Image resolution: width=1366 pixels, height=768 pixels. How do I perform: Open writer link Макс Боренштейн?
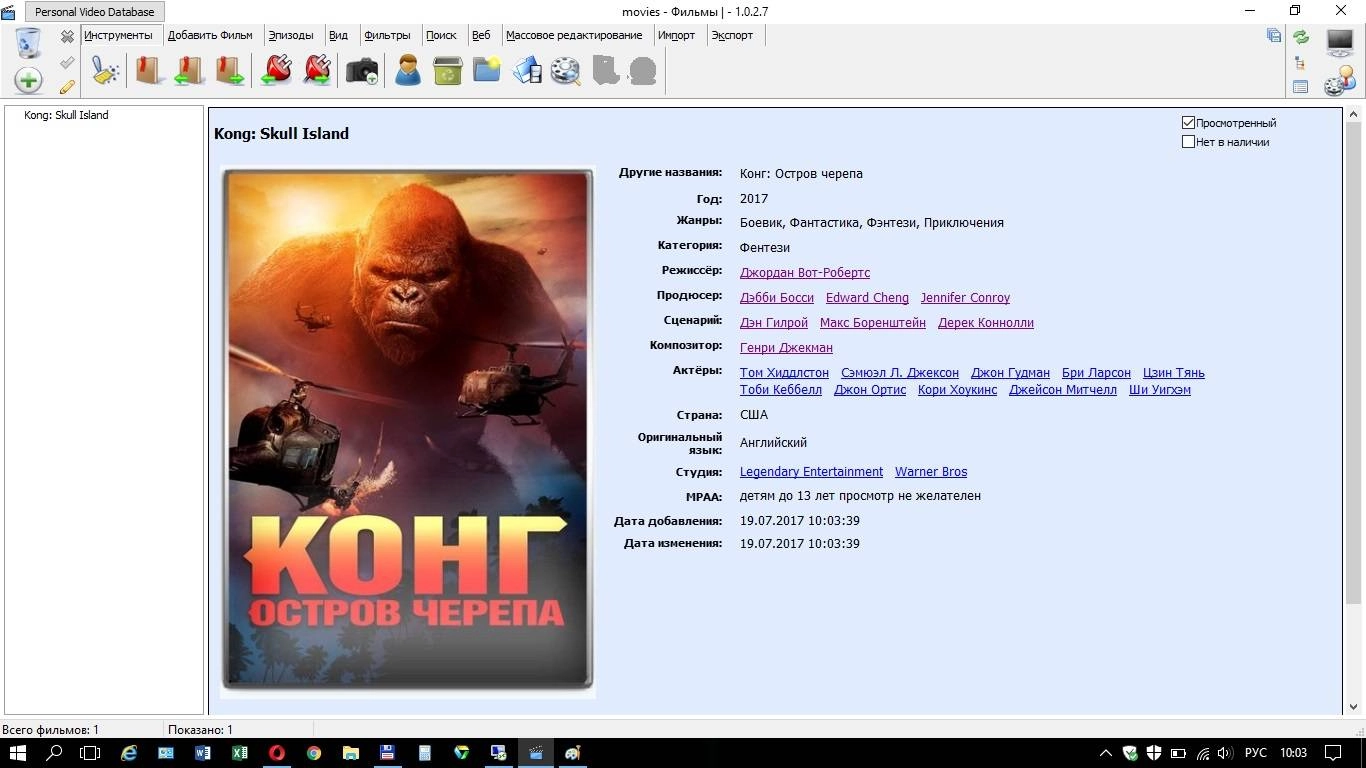873,322
